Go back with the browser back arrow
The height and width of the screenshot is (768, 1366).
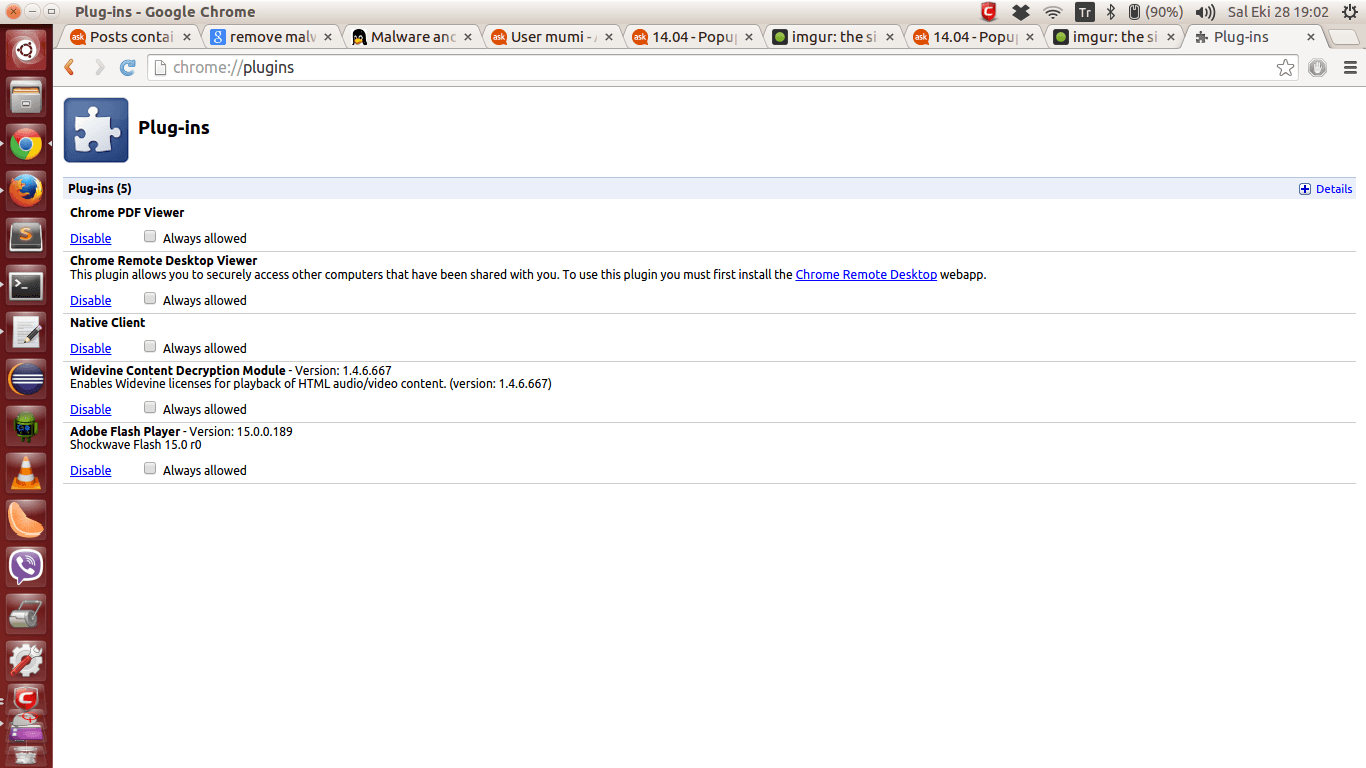(69, 67)
